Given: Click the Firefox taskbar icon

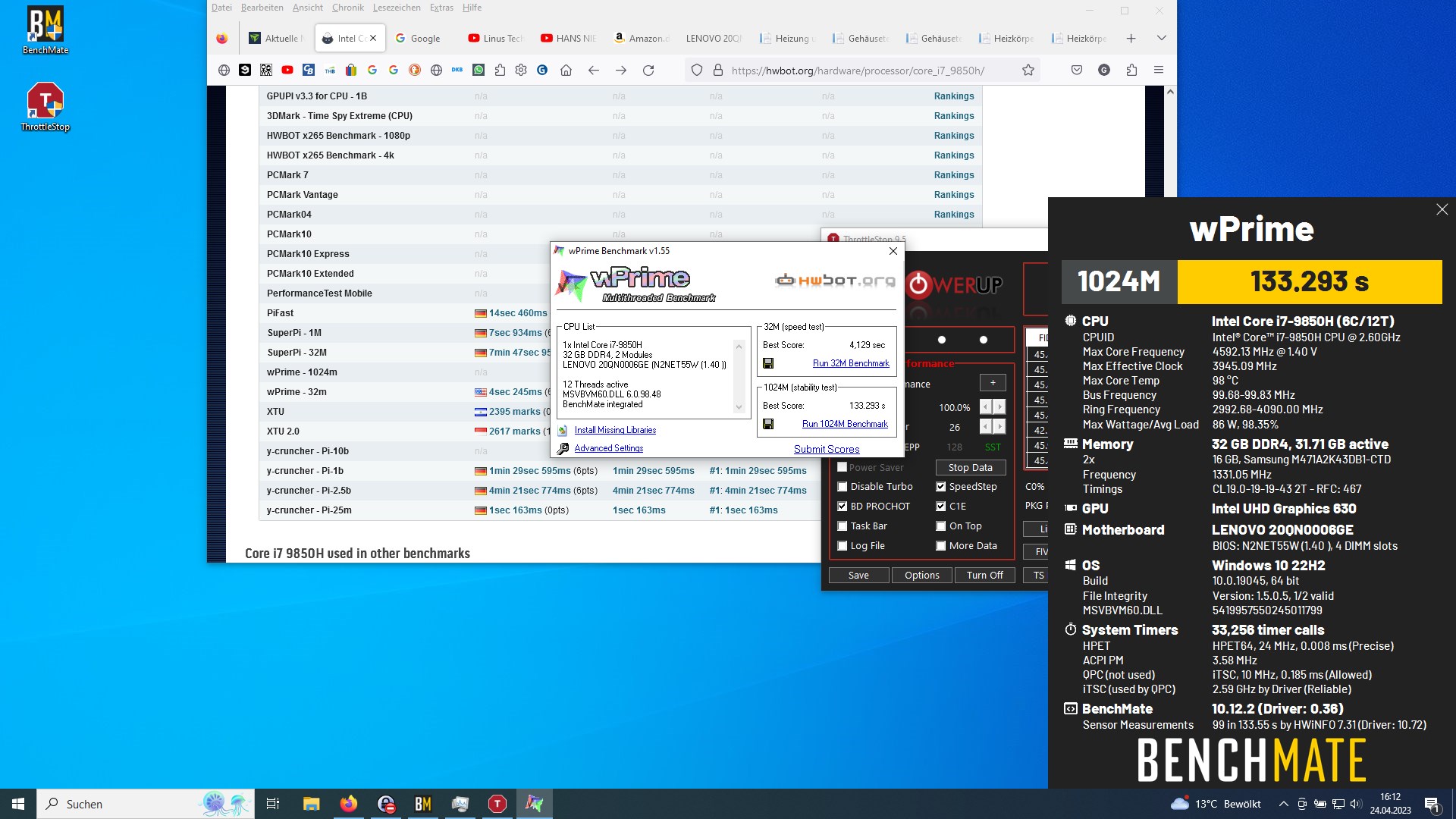Looking at the screenshot, I should [x=349, y=804].
